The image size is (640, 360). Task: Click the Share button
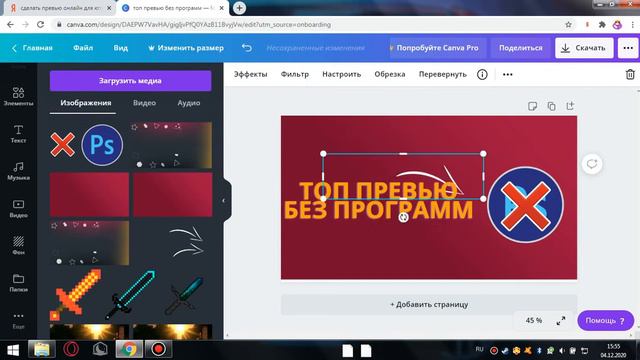pyautogui.click(x=520, y=48)
